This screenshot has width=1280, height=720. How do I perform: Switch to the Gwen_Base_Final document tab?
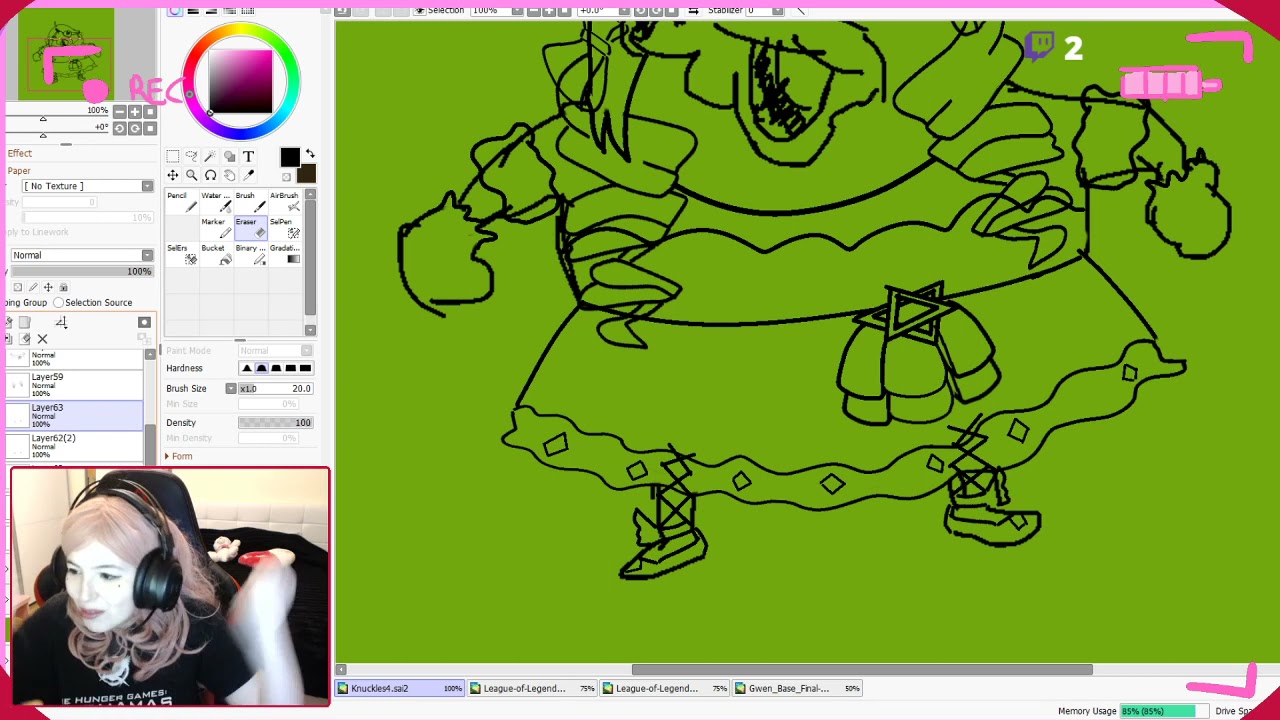coord(798,688)
